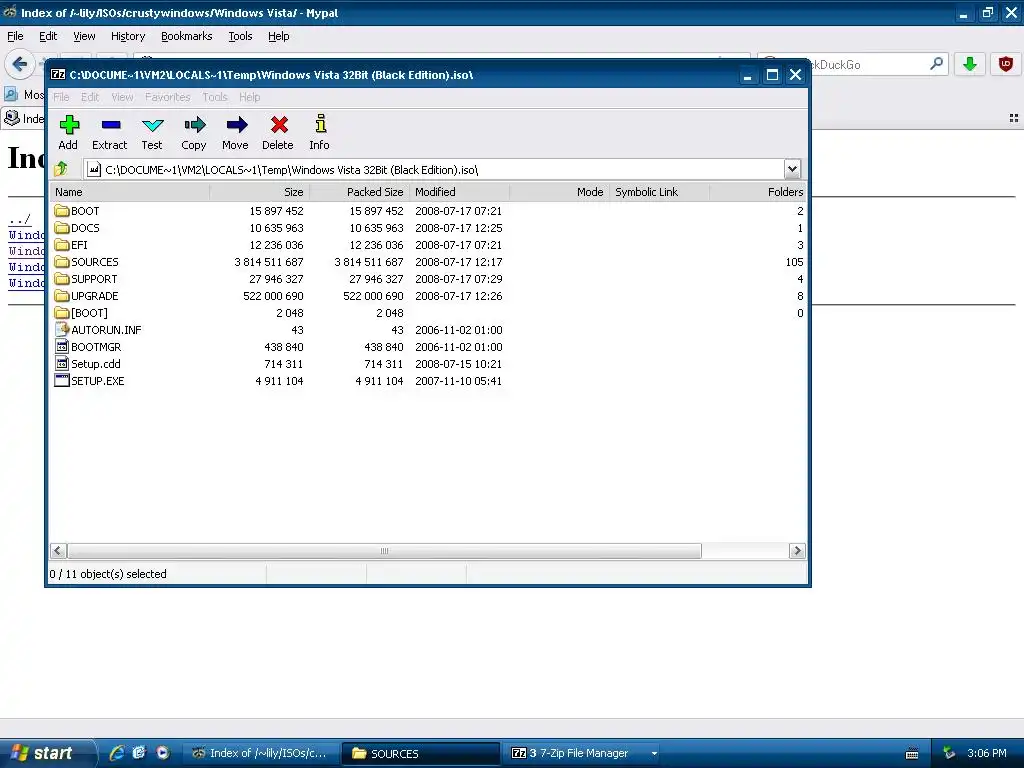Switch to SOURCES taskbar window
Image resolution: width=1024 pixels, height=768 pixels.
(x=421, y=753)
